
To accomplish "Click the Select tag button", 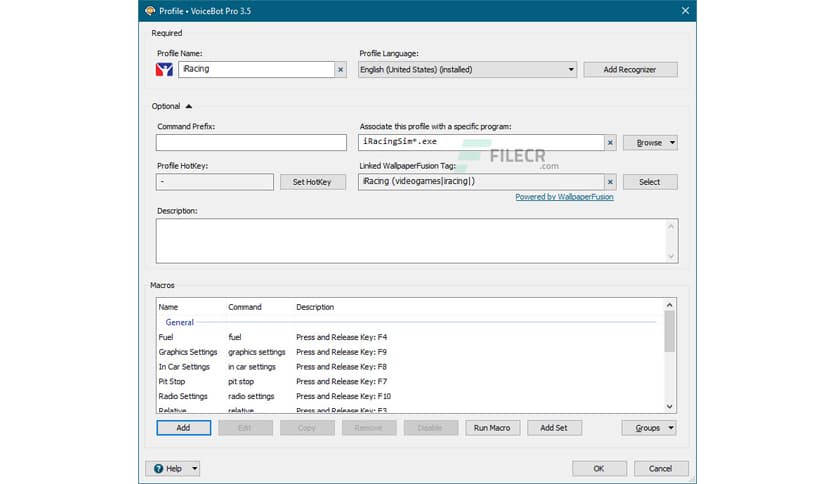I will 650,182.
